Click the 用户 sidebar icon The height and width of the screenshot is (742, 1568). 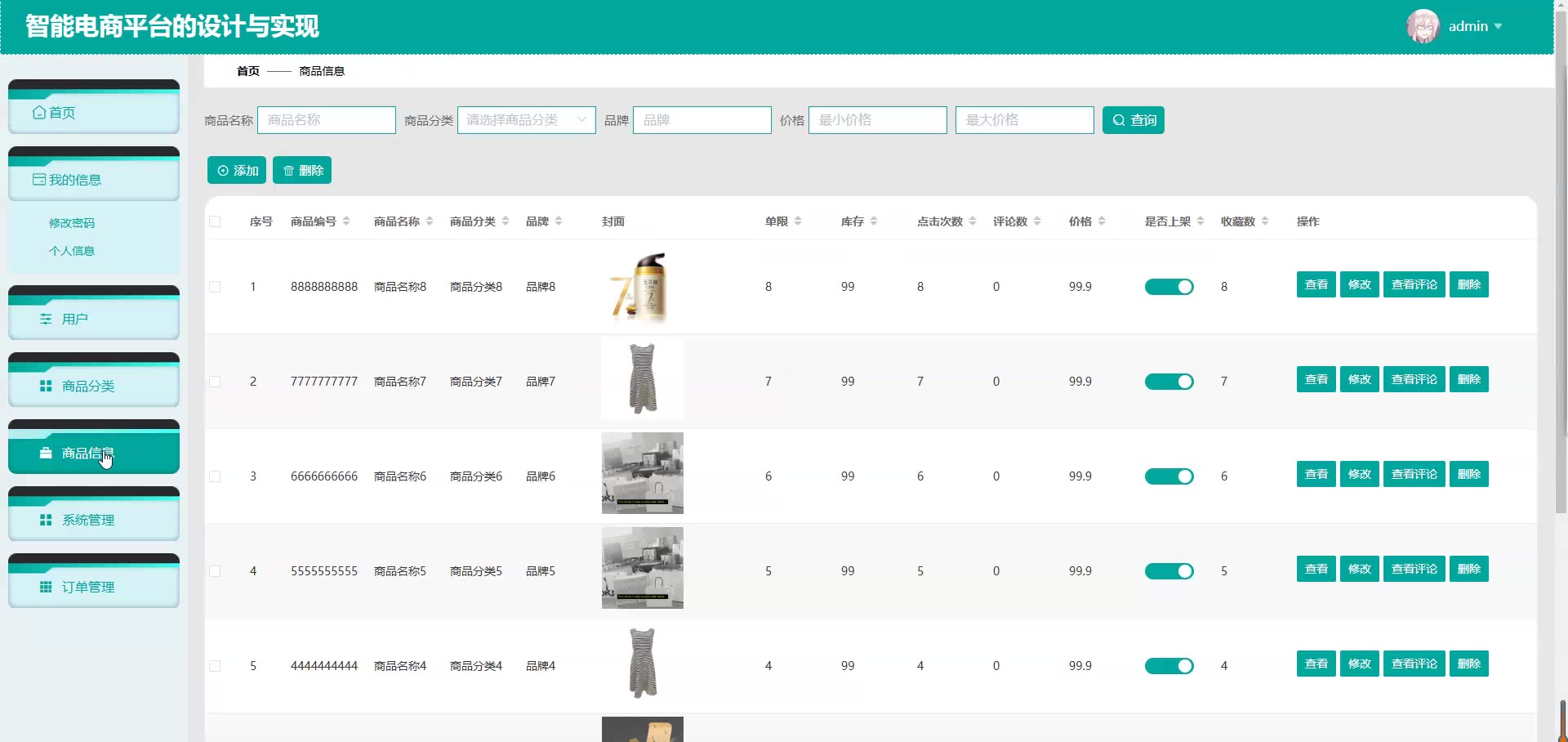[46, 320]
